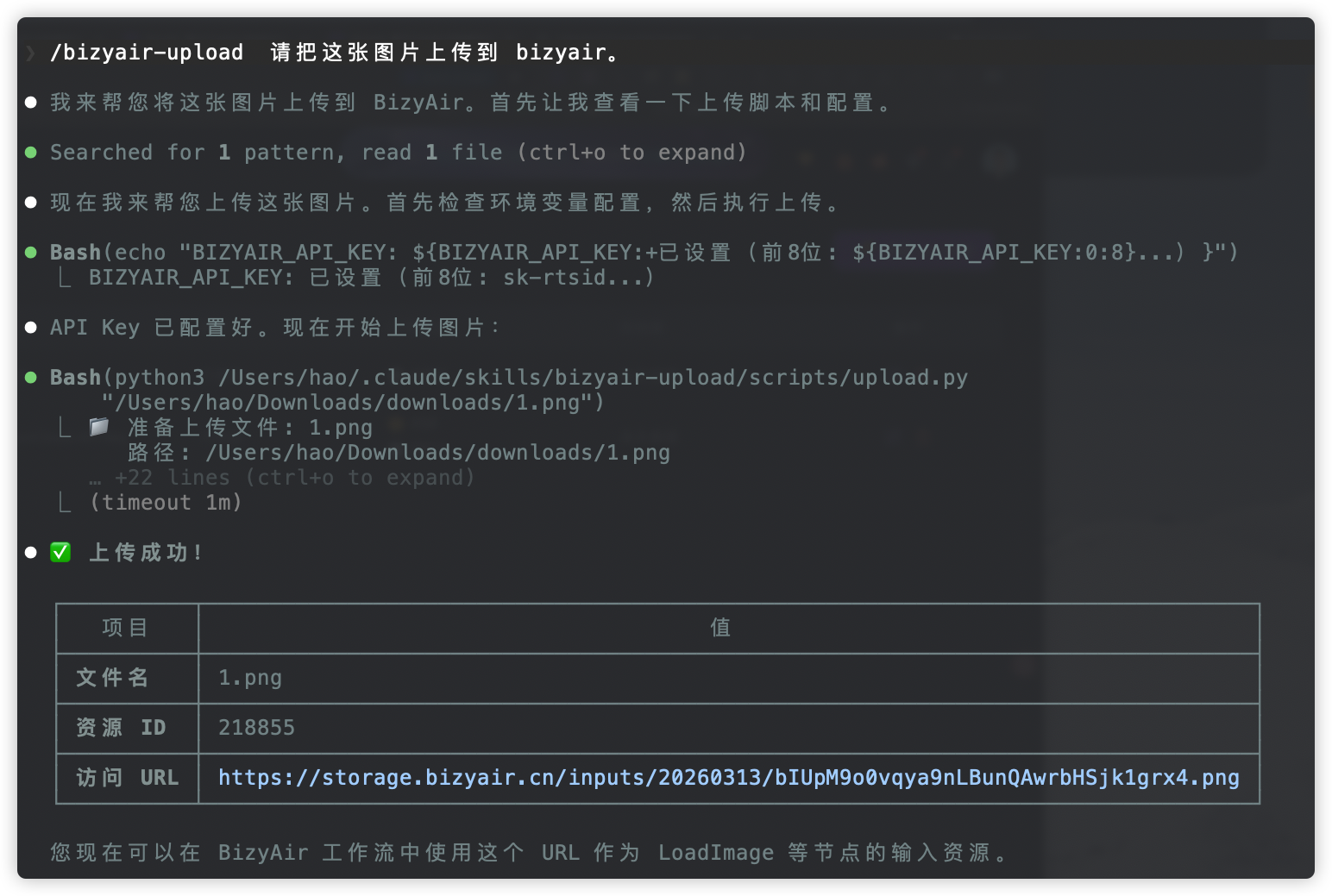Screen dimensions: 1332x896
Task: Click the white bullet before API Key 已配置好
Action: pos(31,328)
